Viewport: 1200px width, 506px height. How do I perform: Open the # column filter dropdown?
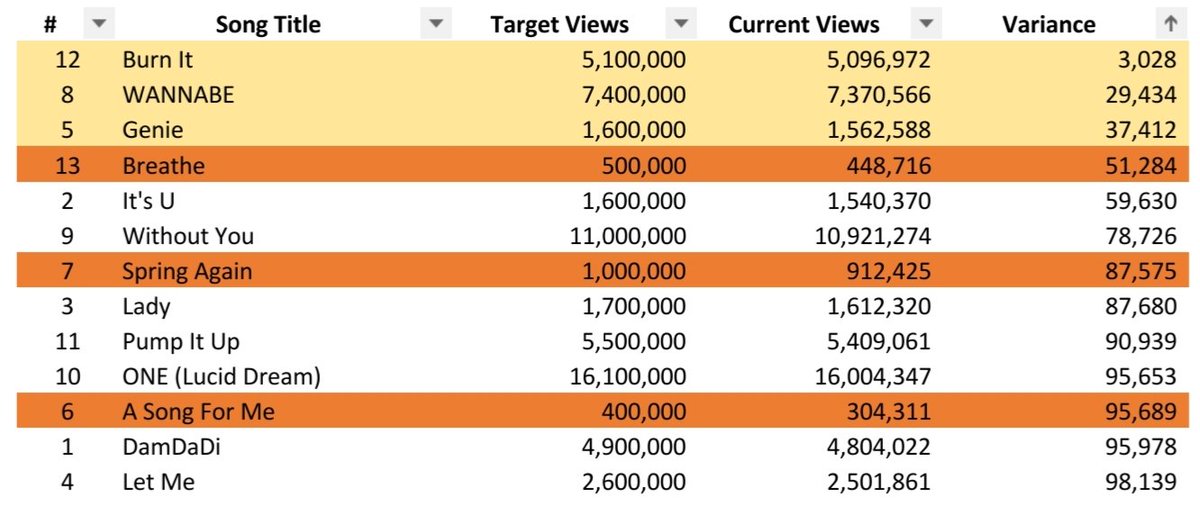101,25
